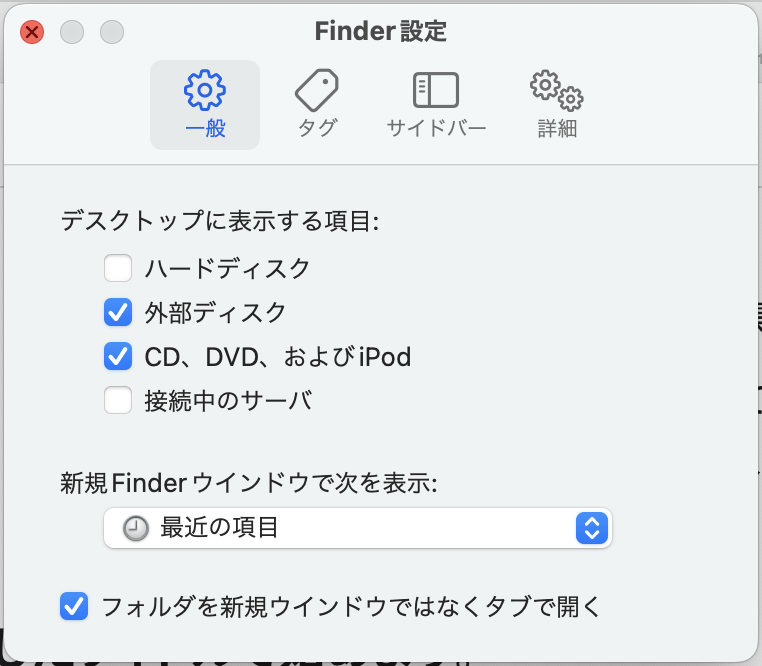
Task: Disable the CD、DVD、およびiPod checkbox
Action: 118,356
